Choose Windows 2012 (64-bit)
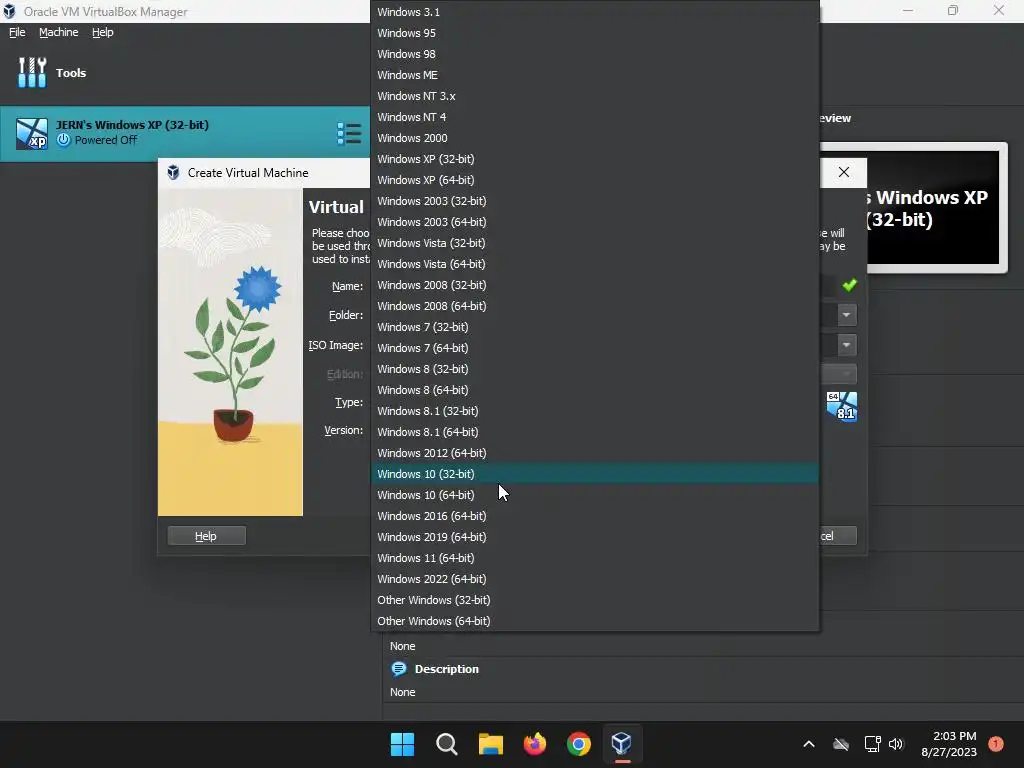This screenshot has width=1024, height=768. coord(595,453)
